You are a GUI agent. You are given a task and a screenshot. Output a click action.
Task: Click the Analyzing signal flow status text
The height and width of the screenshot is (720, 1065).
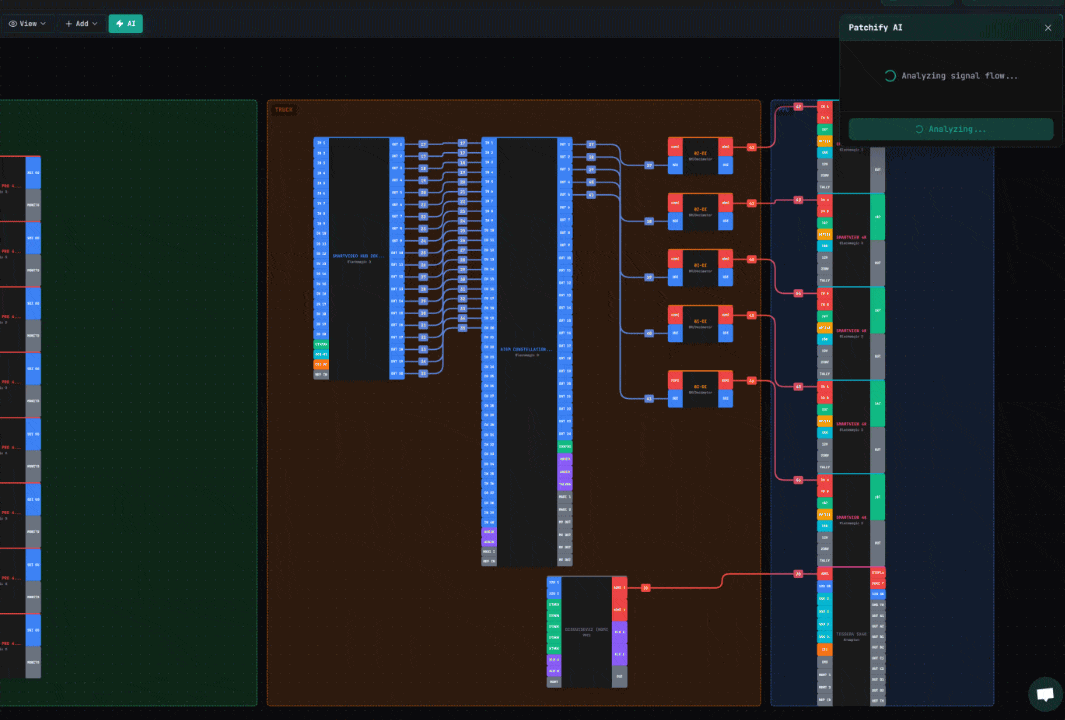click(959, 76)
